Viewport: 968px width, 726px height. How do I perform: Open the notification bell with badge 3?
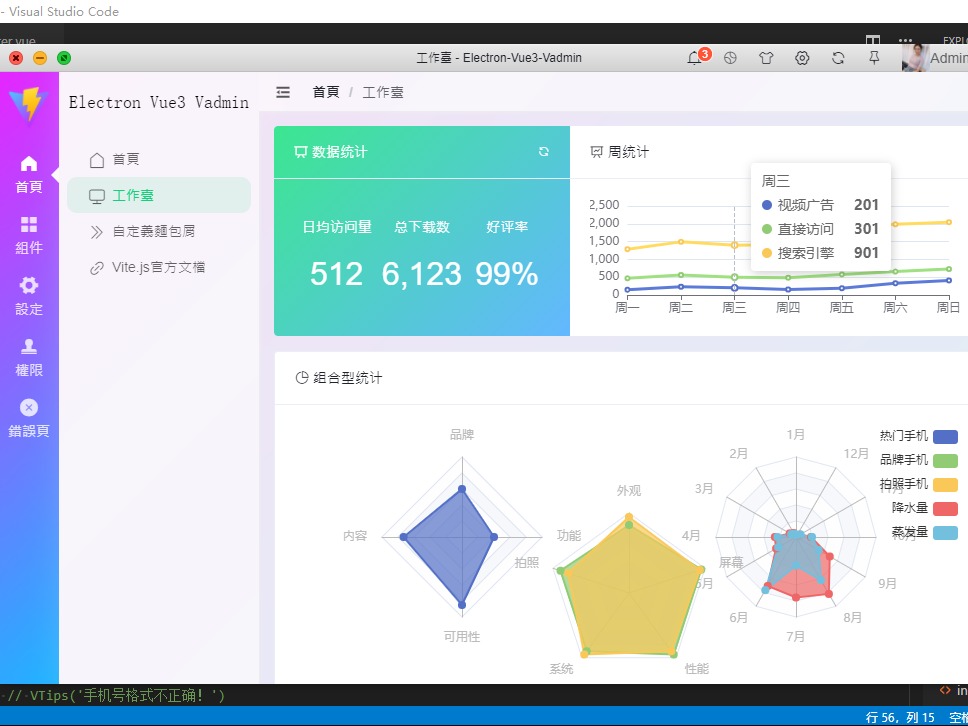[x=694, y=58]
